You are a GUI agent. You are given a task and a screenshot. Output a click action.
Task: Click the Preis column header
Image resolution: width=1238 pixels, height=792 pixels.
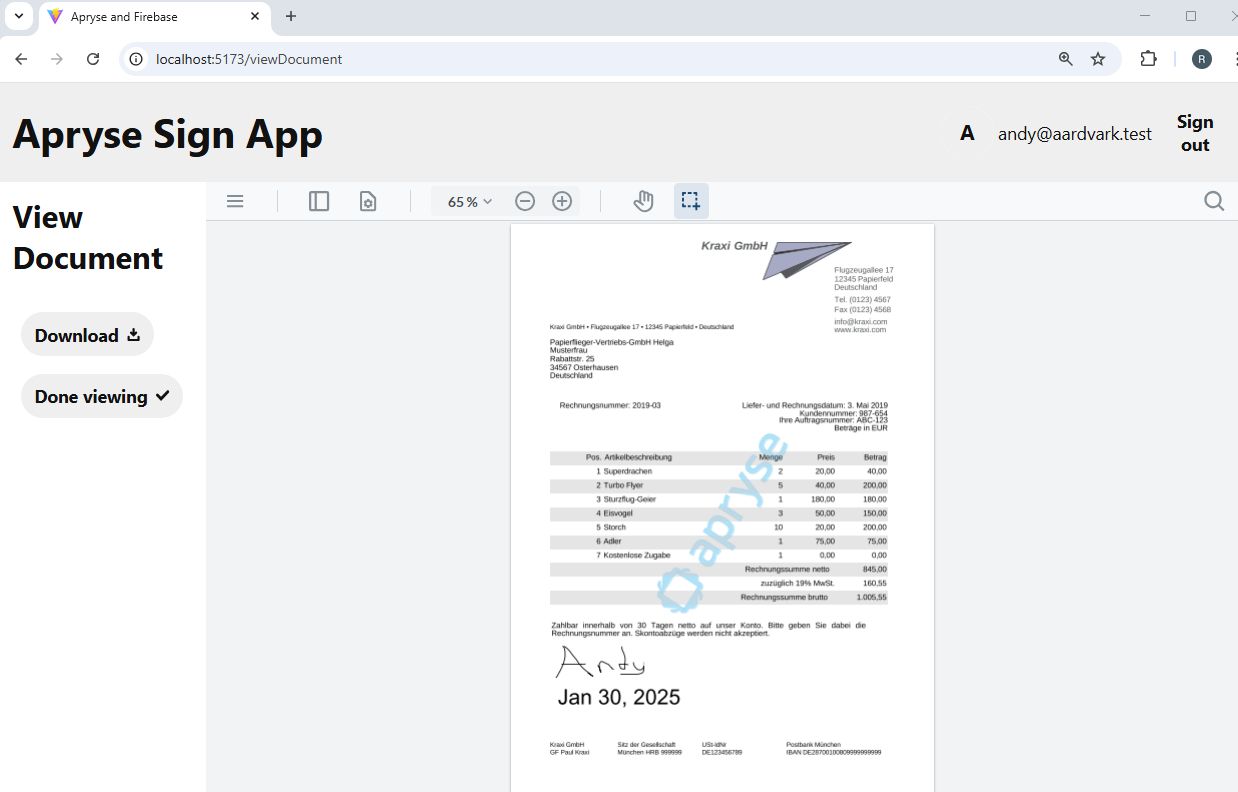[x=826, y=457]
